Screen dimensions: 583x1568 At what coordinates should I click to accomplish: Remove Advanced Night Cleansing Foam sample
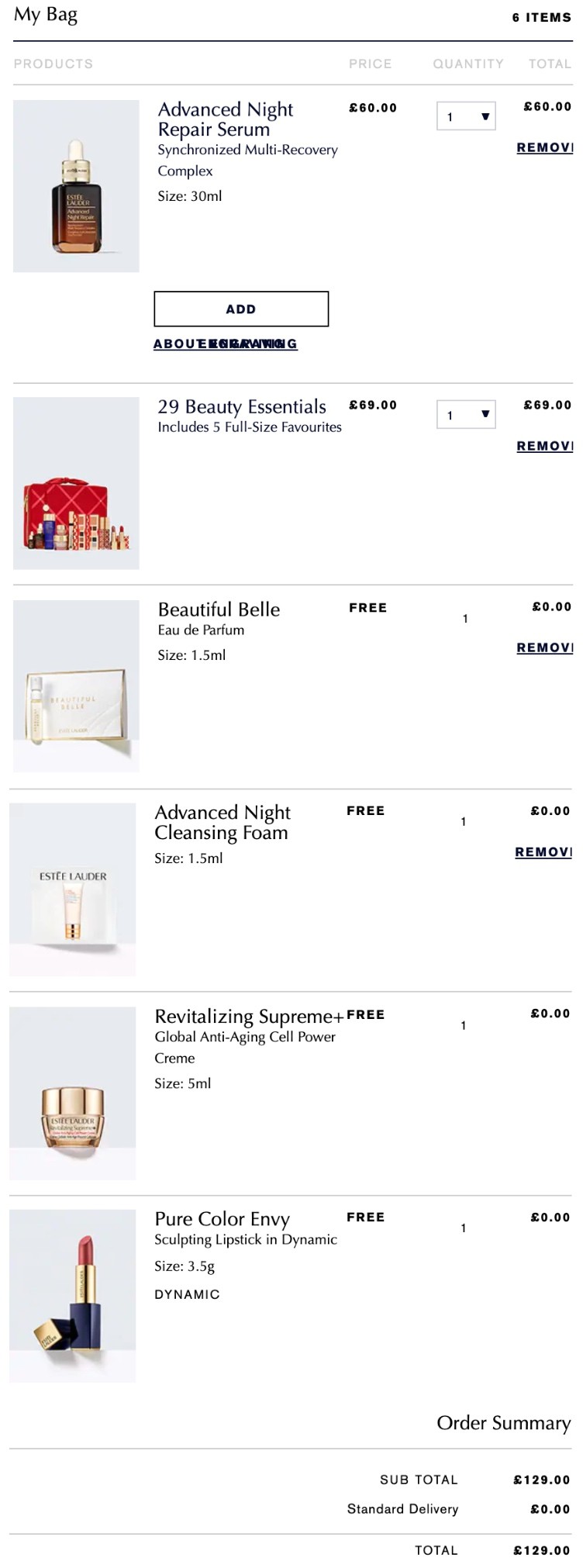coord(543,851)
